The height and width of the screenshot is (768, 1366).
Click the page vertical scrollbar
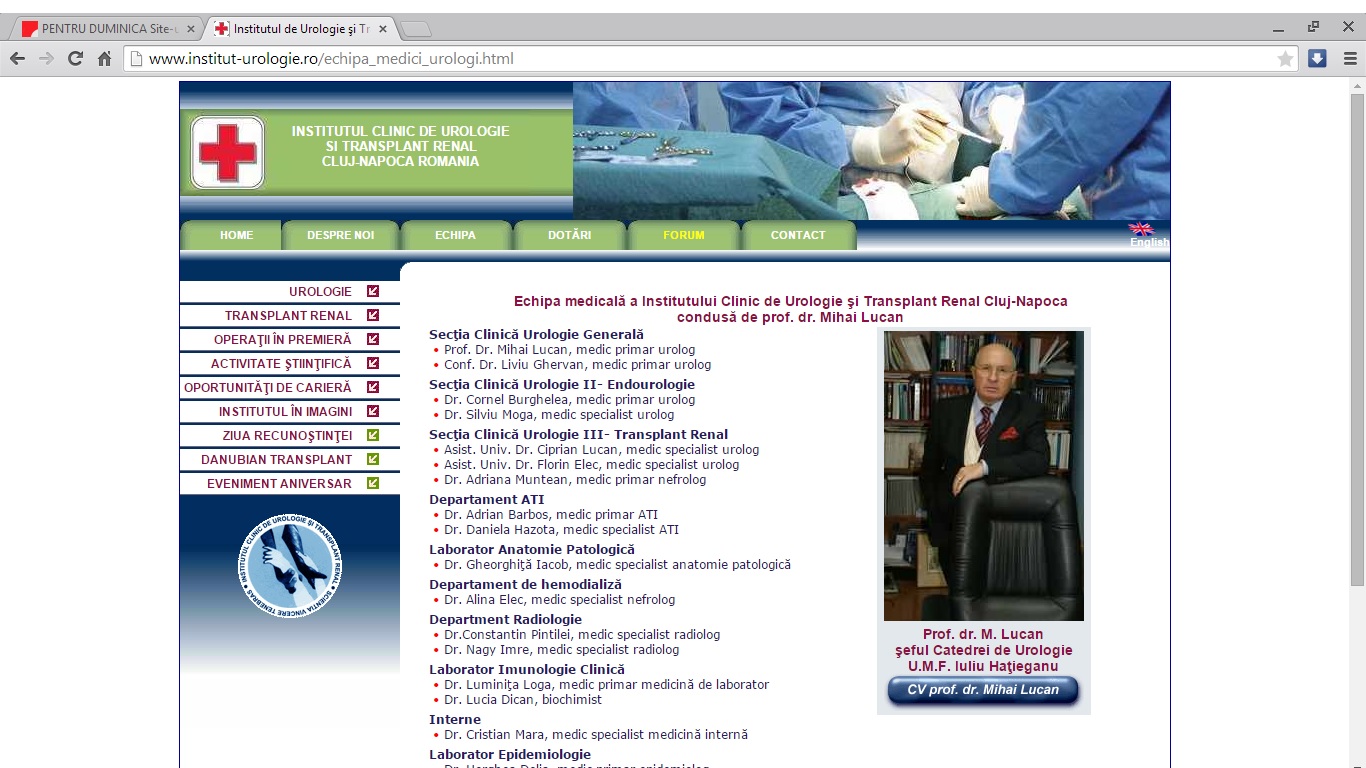coord(1357,340)
